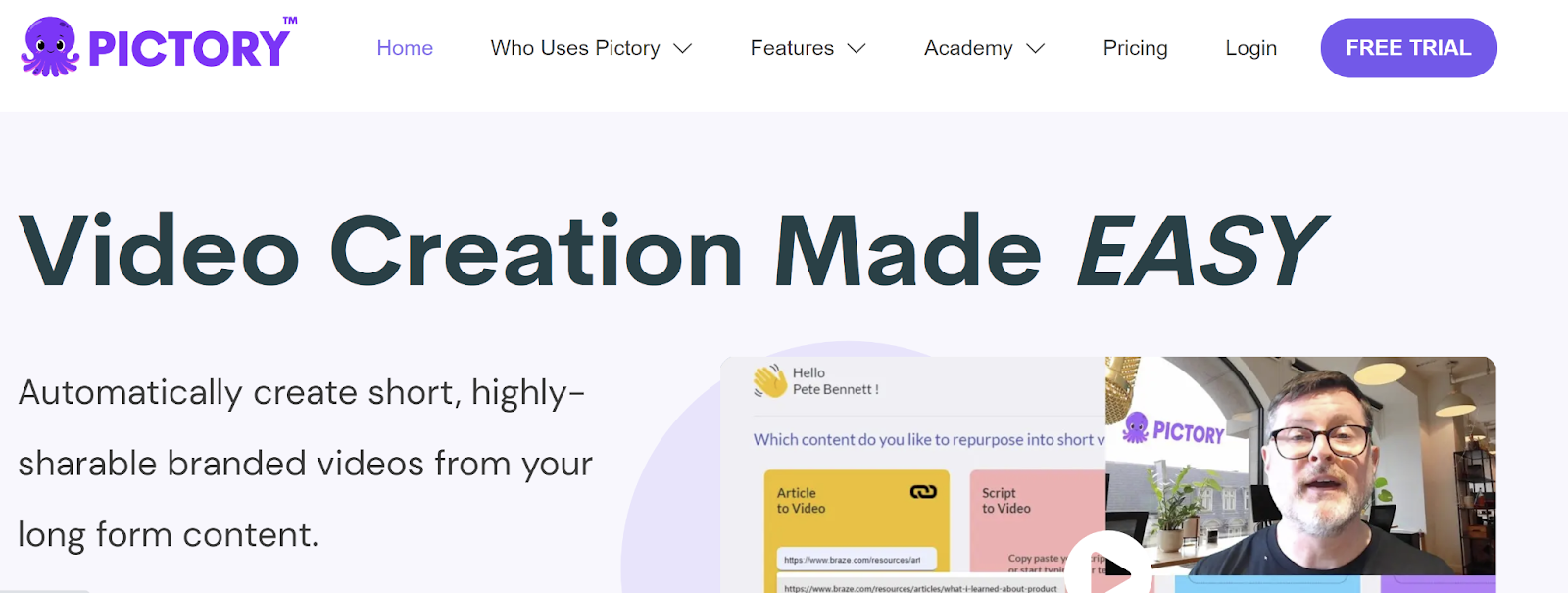Screen dimensions: 1568x593
Task: Open the Features menu item
Action: pos(792,48)
